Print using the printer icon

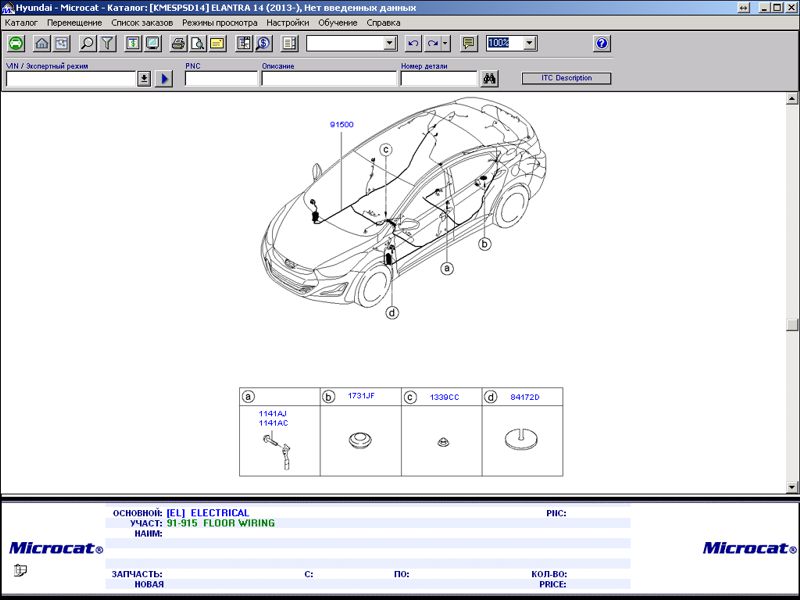click(178, 43)
